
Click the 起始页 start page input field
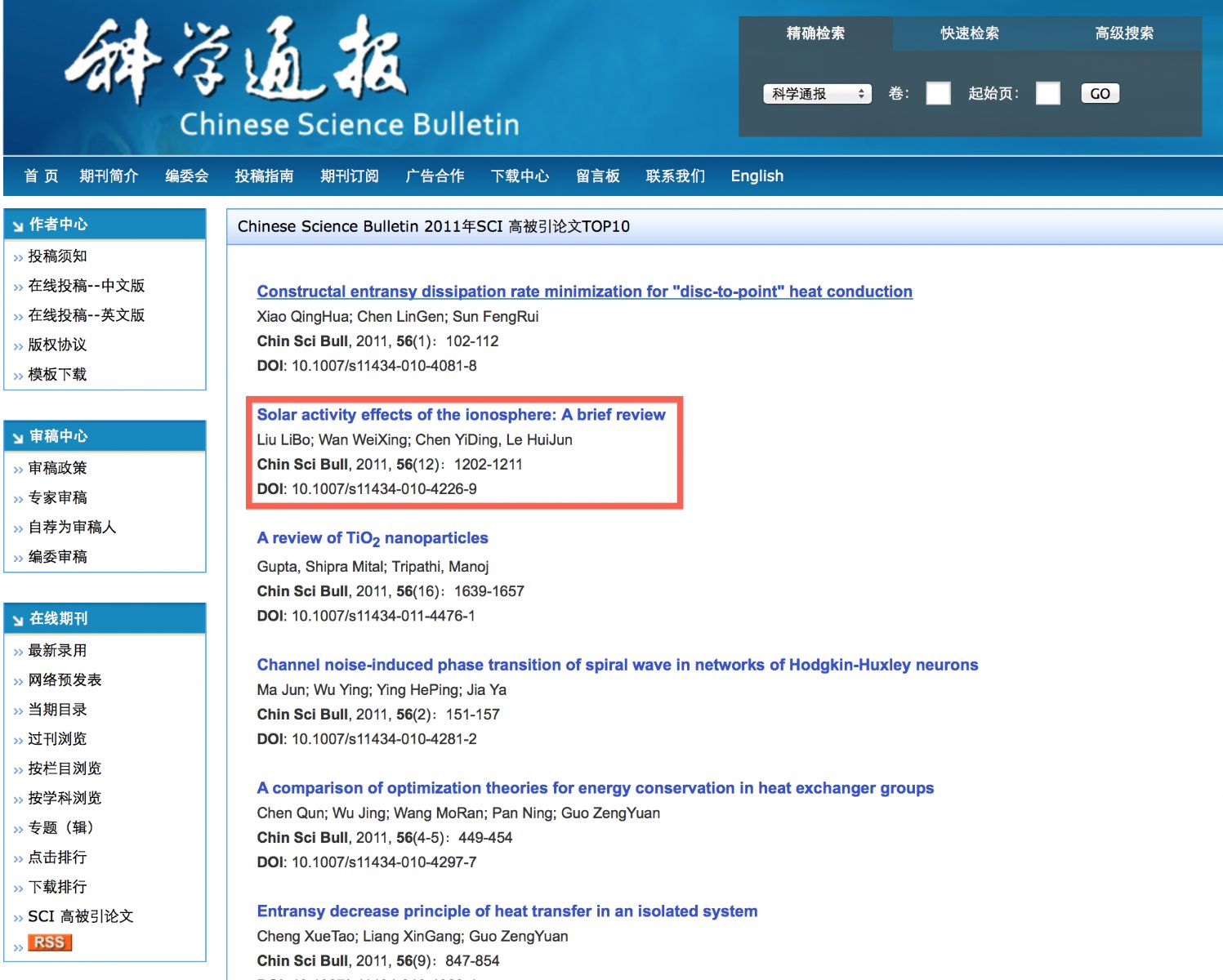(1047, 94)
